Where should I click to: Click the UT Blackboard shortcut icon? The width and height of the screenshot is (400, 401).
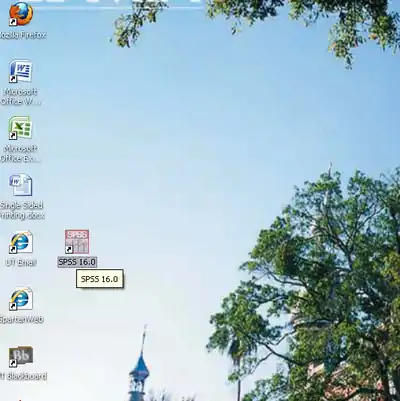click(x=21, y=356)
